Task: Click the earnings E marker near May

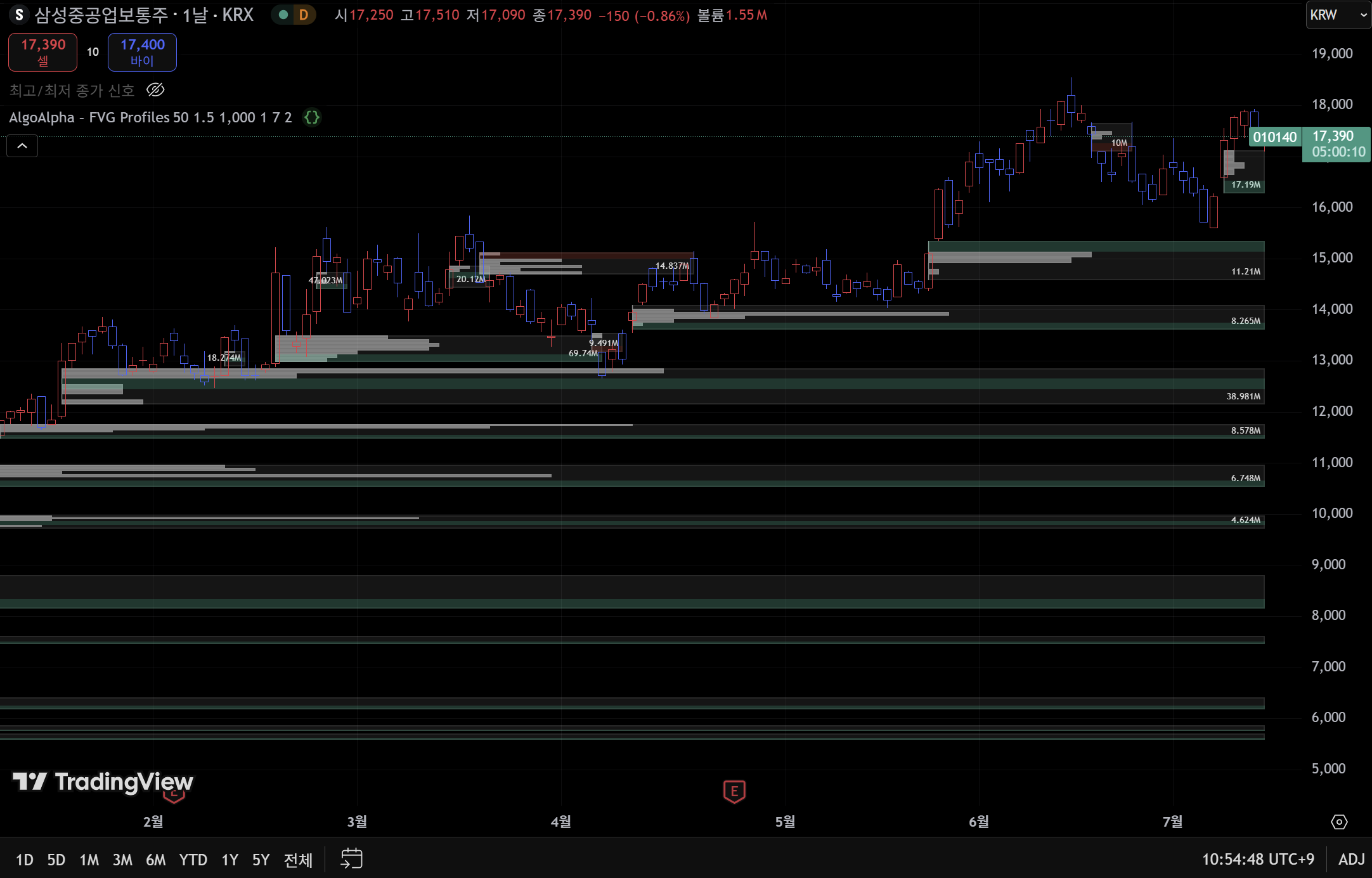Action: pyautogui.click(x=734, y=791)
